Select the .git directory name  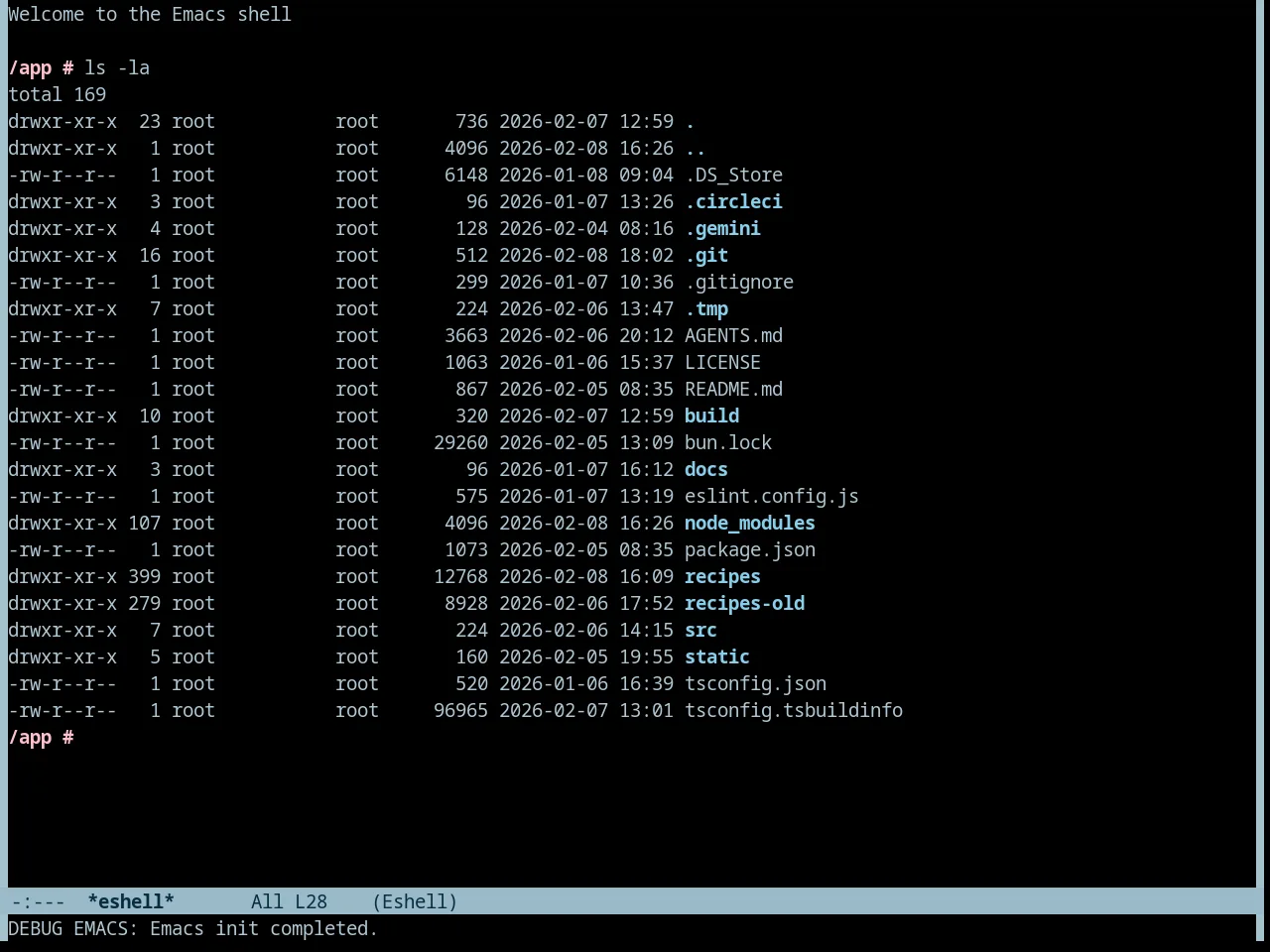coord(706,255)
